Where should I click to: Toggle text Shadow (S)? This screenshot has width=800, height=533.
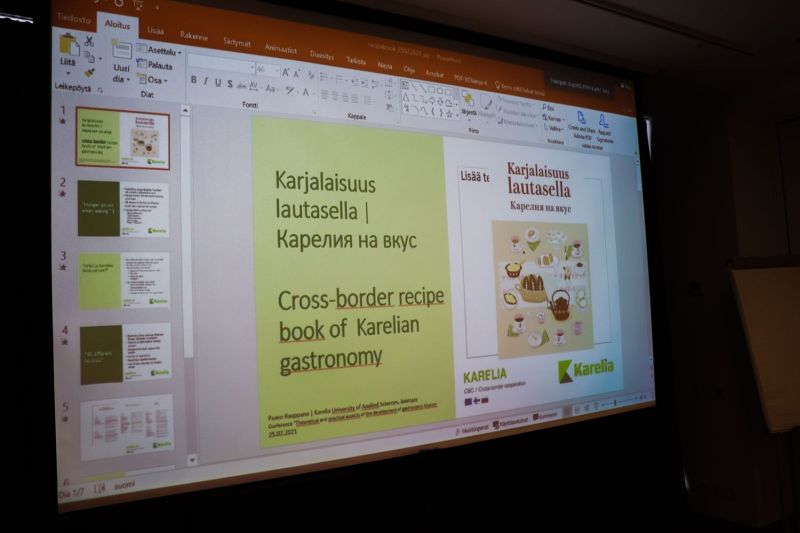coord(230,85)
